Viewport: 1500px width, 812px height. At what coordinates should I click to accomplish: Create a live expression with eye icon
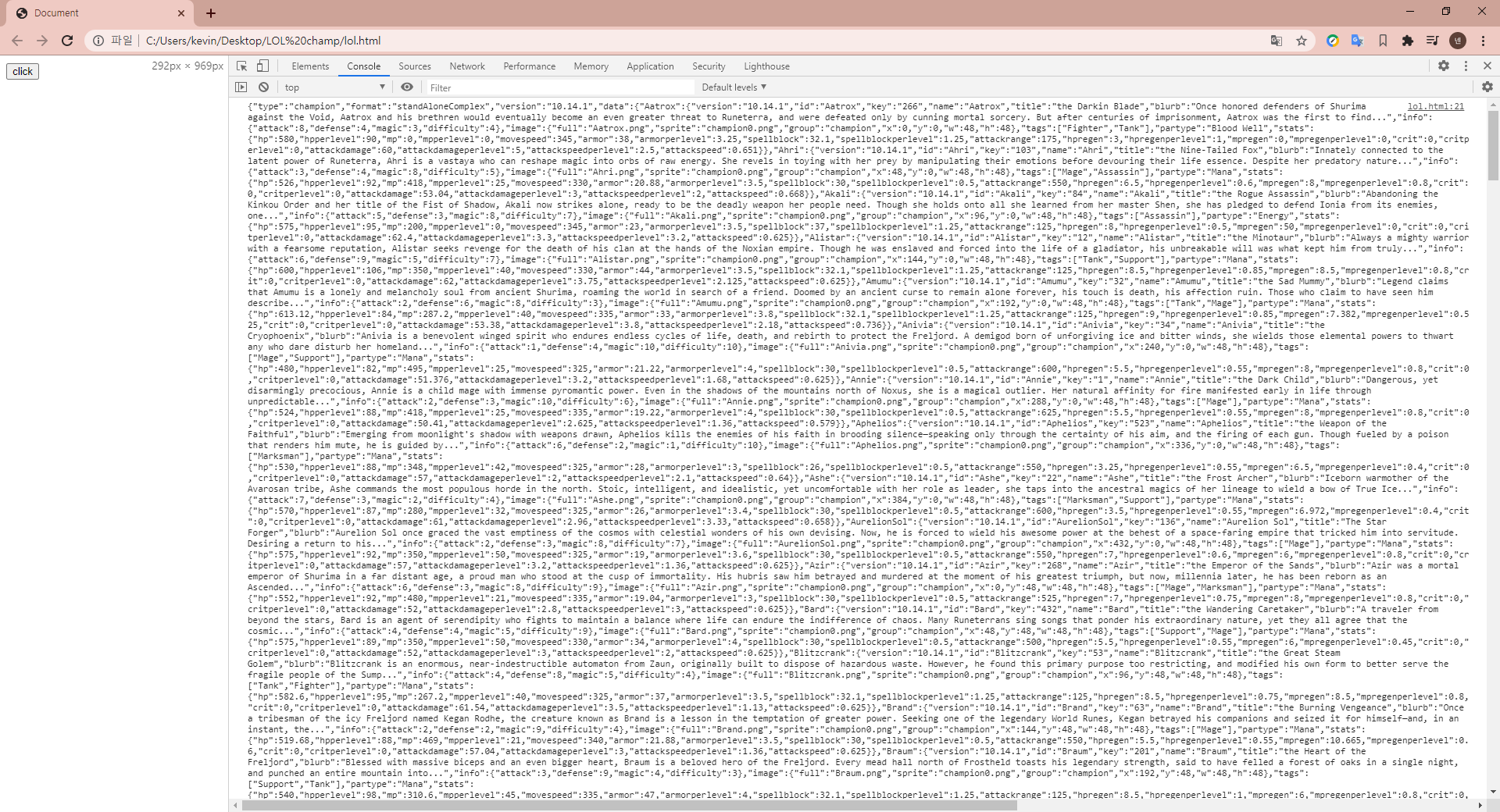pyautogui.click(x=407, y=87)
